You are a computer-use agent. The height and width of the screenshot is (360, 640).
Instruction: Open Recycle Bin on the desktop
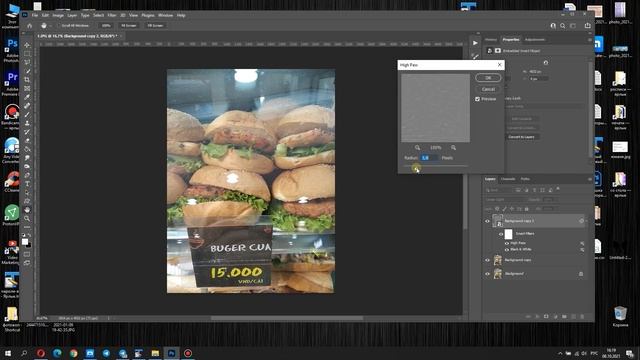[x=620, y=317]
